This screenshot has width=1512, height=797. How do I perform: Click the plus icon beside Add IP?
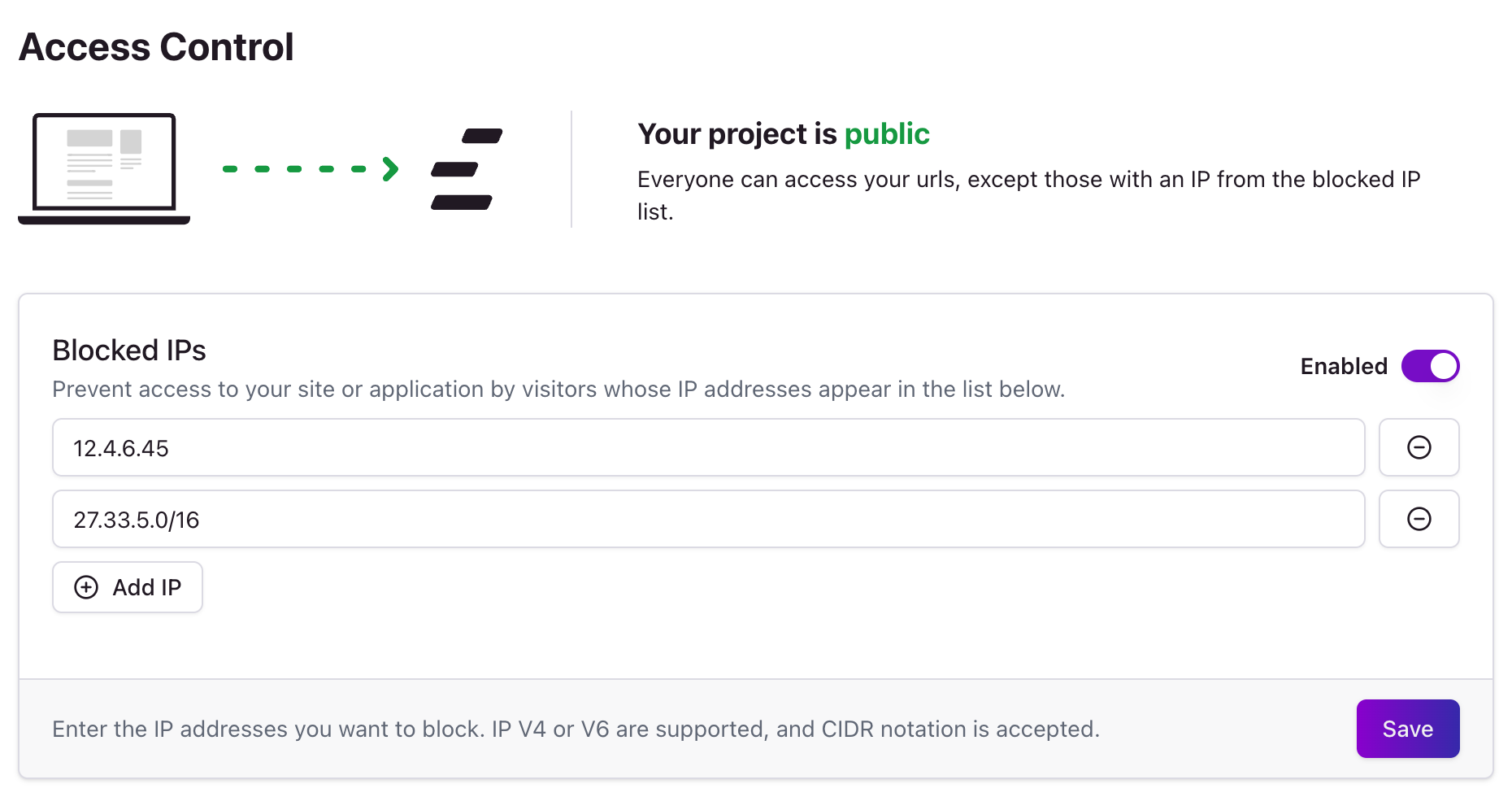point(86,587)
